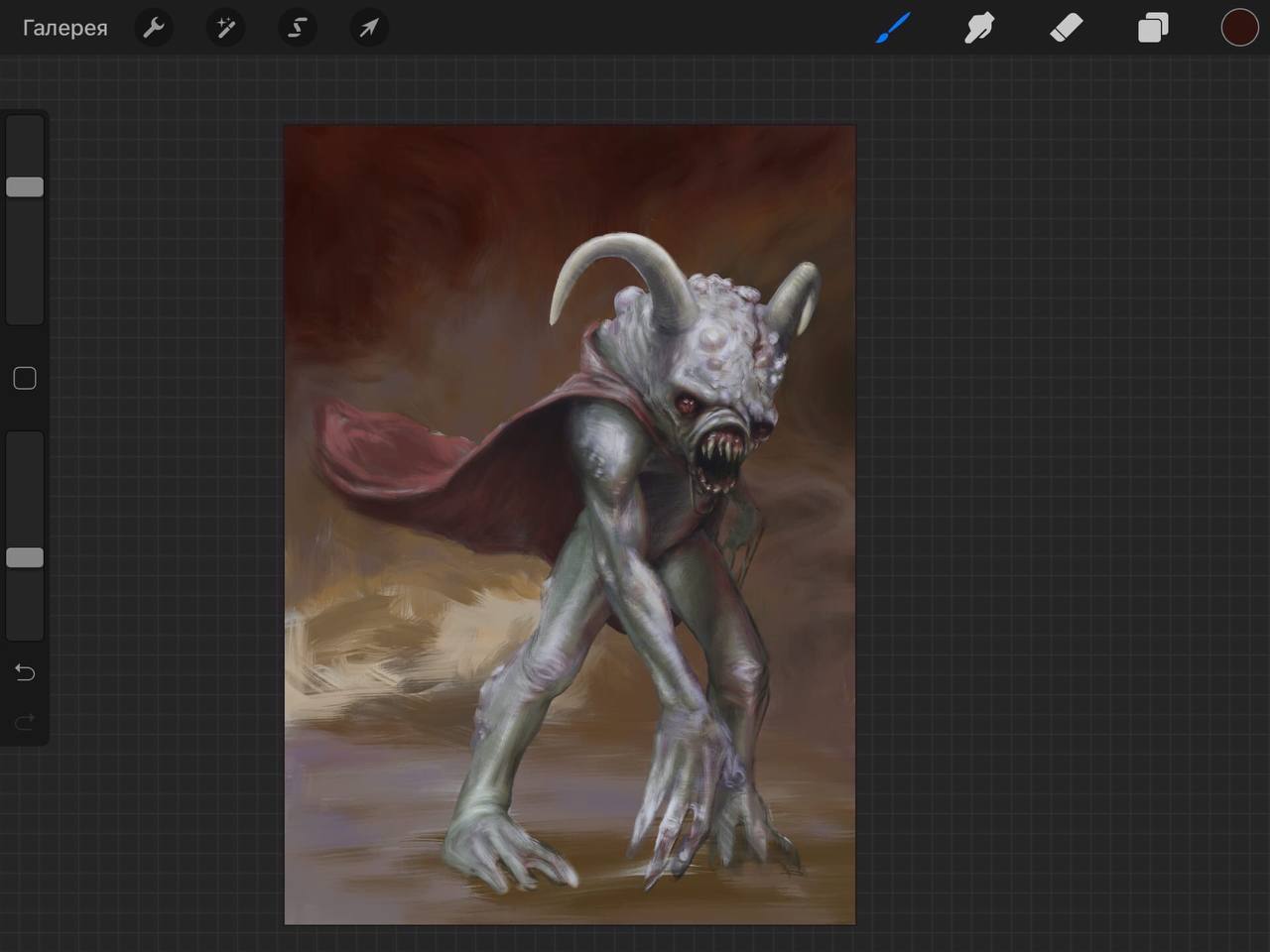The image size is (1270, 952).
Task: Open the Галерея gallery
Action: point(64,28)
